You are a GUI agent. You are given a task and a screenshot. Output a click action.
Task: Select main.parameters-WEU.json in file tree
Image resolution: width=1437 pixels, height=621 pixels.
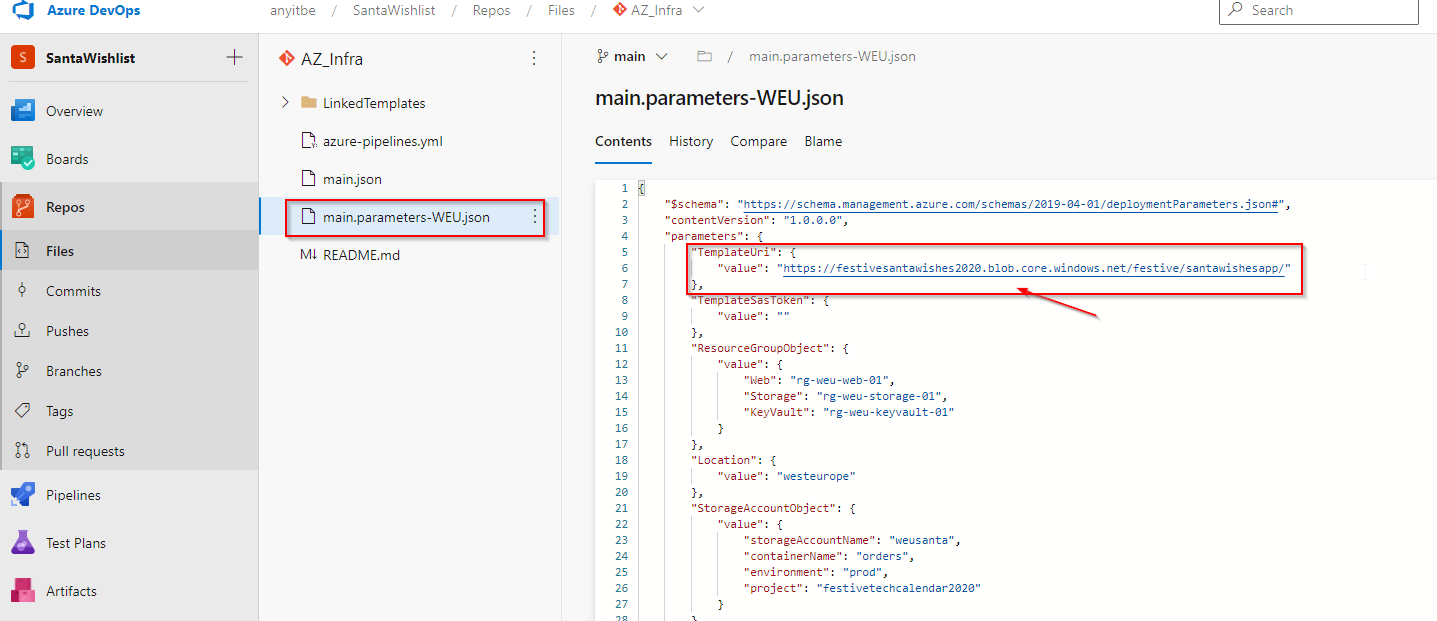[406, 217]
